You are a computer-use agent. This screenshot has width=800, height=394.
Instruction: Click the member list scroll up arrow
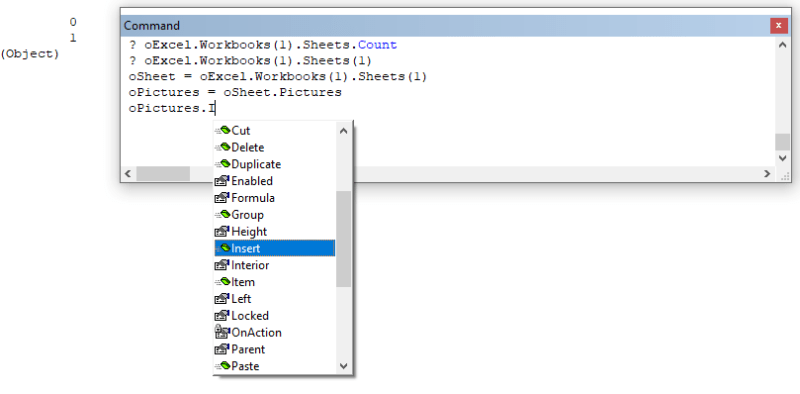343,131
